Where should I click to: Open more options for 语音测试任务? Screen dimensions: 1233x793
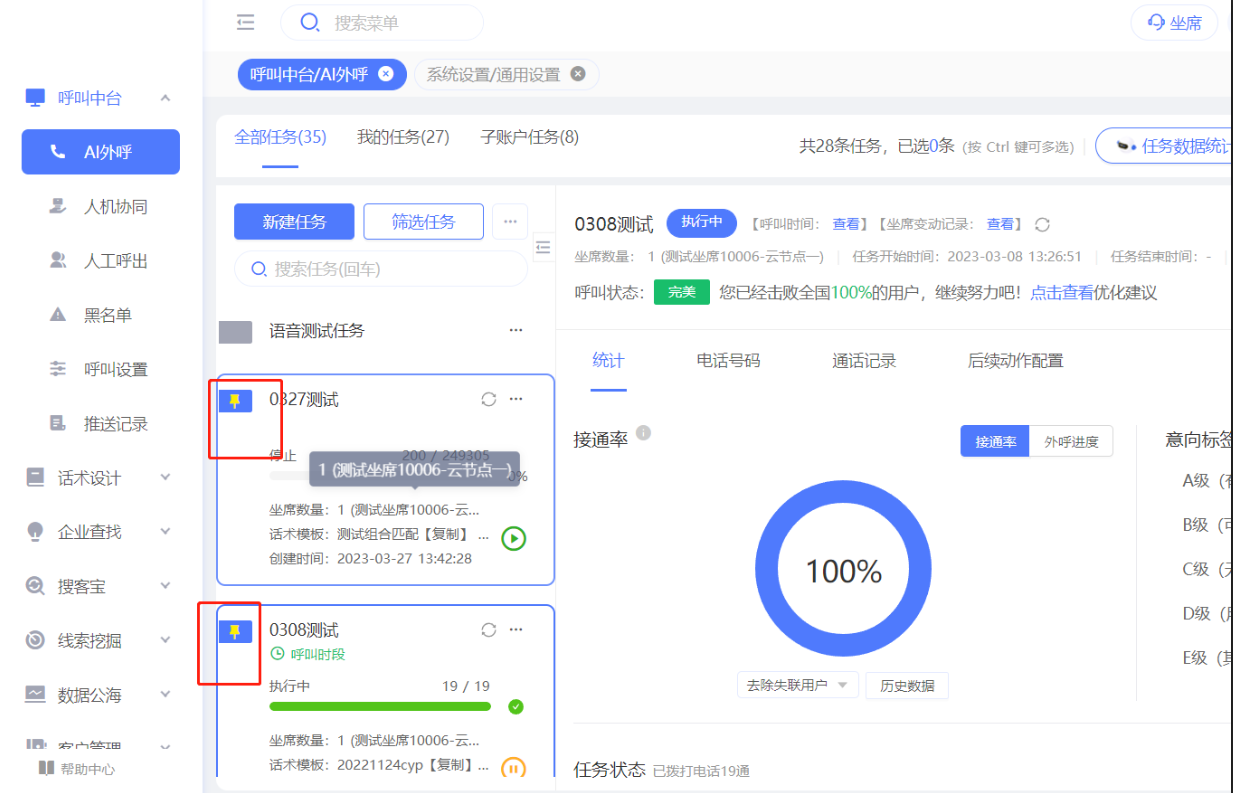(x=516, y=330)
